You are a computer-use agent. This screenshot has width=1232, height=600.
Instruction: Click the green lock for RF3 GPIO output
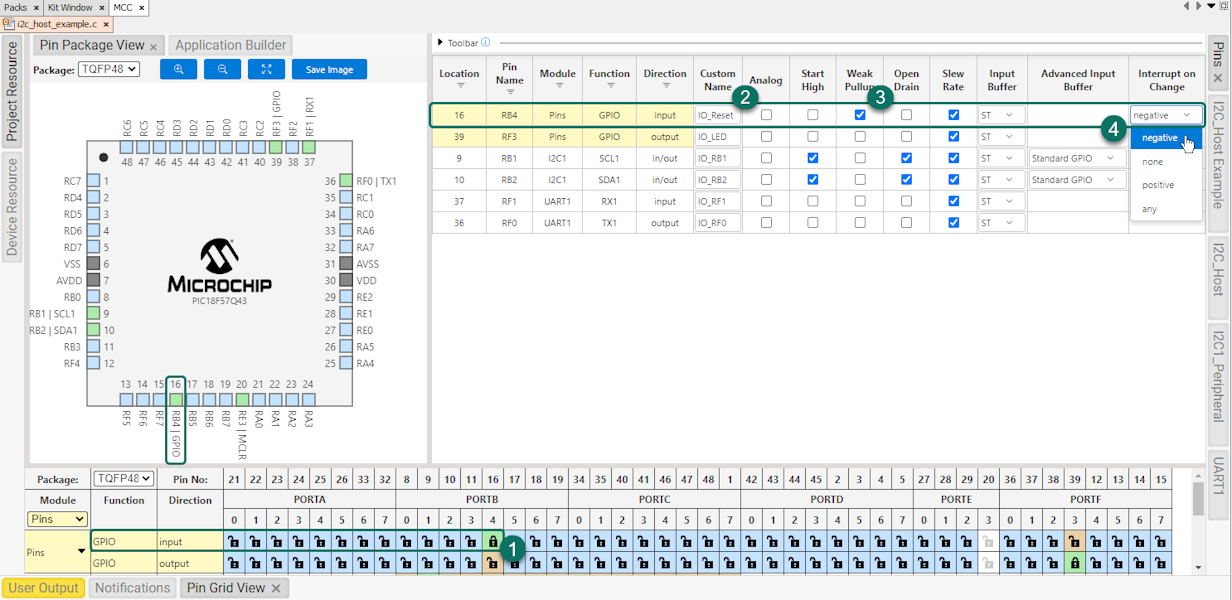pyautogui.click(x=1075, y=563)
